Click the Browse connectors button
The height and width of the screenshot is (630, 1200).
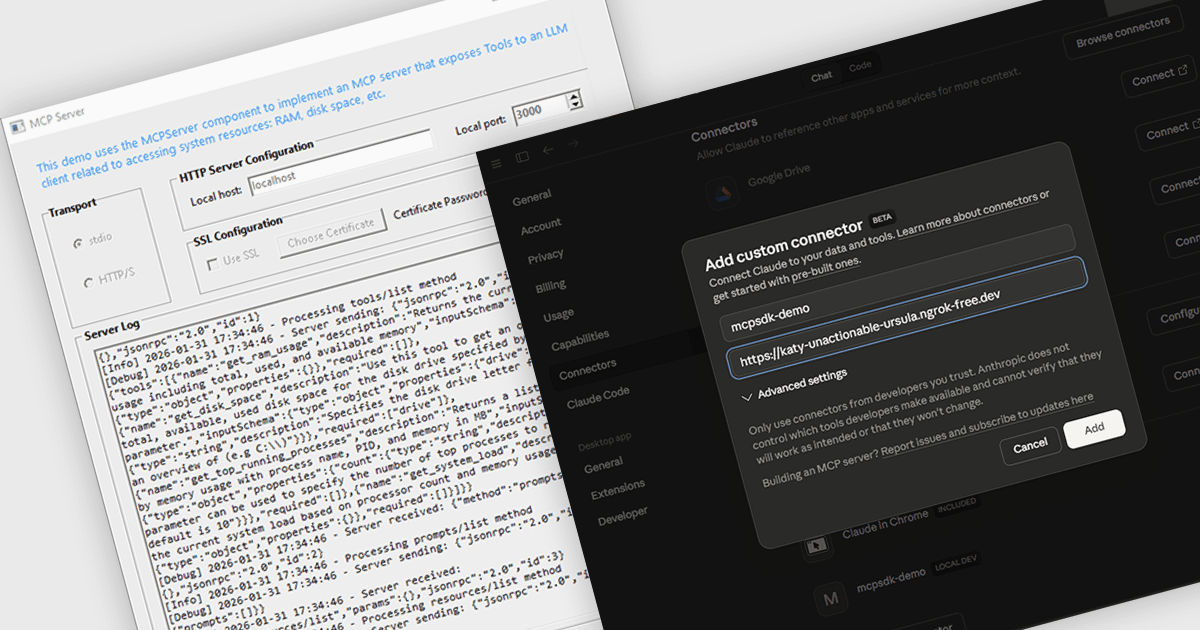click(1122, 32)
